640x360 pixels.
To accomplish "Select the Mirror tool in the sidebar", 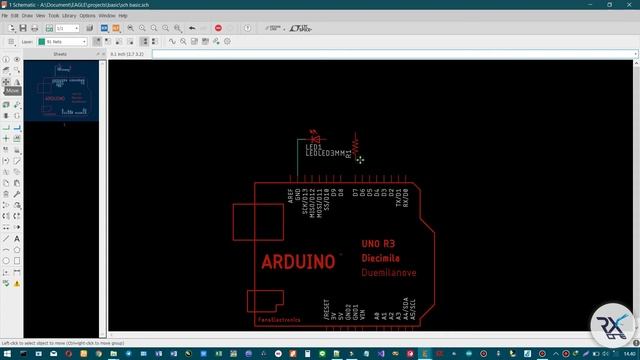I will 17,82.
